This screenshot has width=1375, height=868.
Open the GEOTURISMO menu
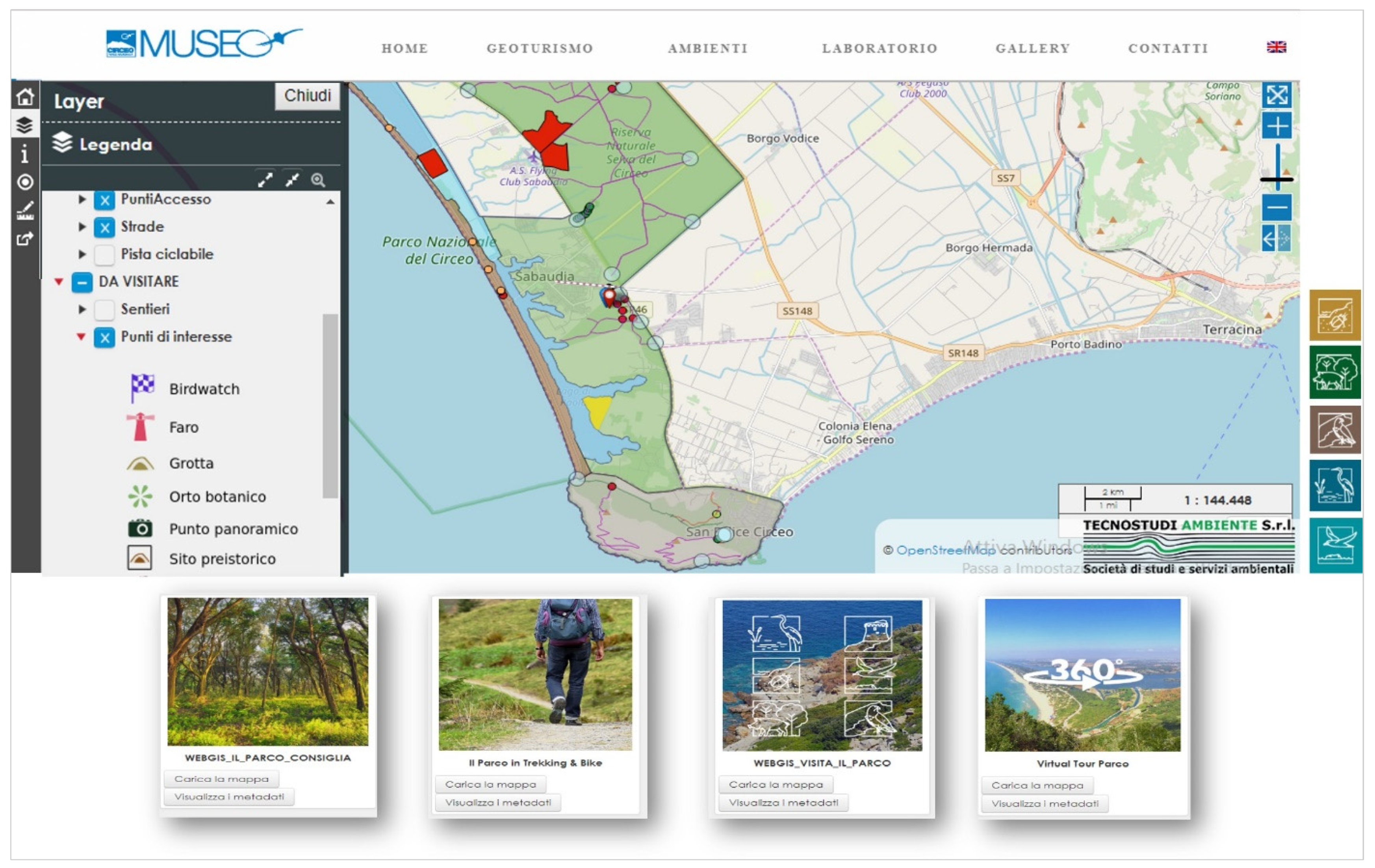click(x=539, y=48)
